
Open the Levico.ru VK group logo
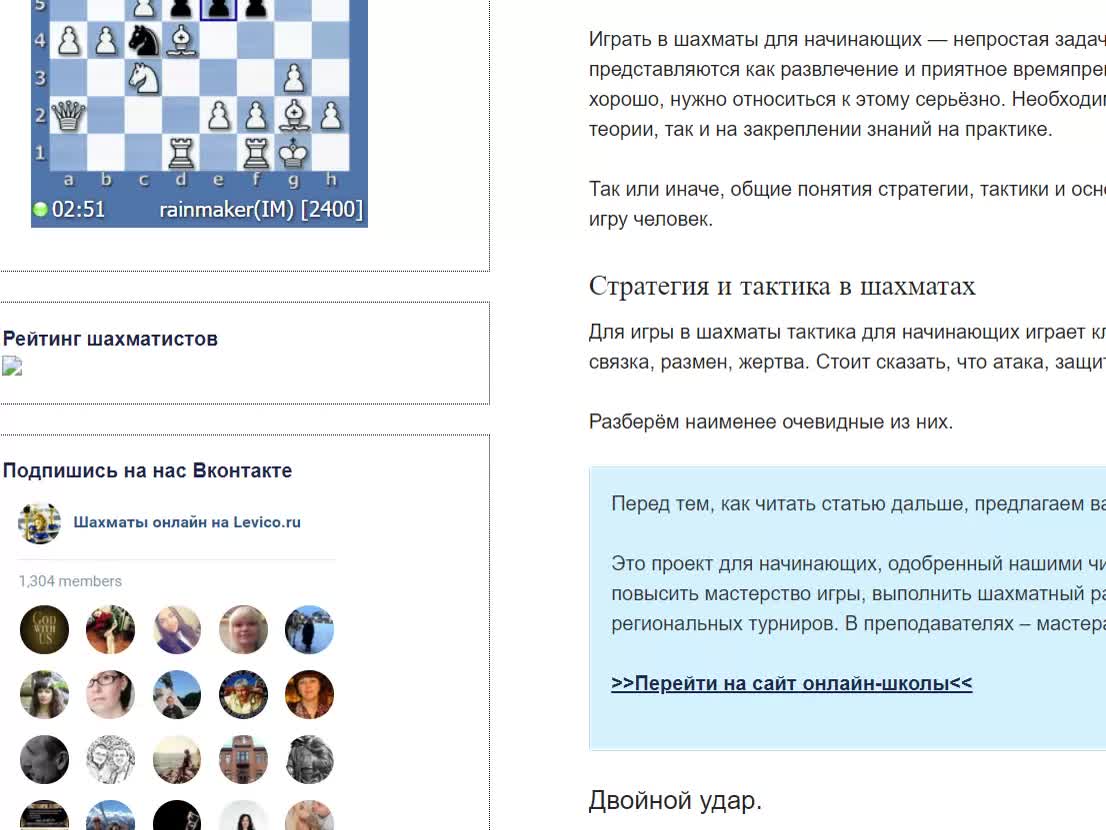[40, 523]
